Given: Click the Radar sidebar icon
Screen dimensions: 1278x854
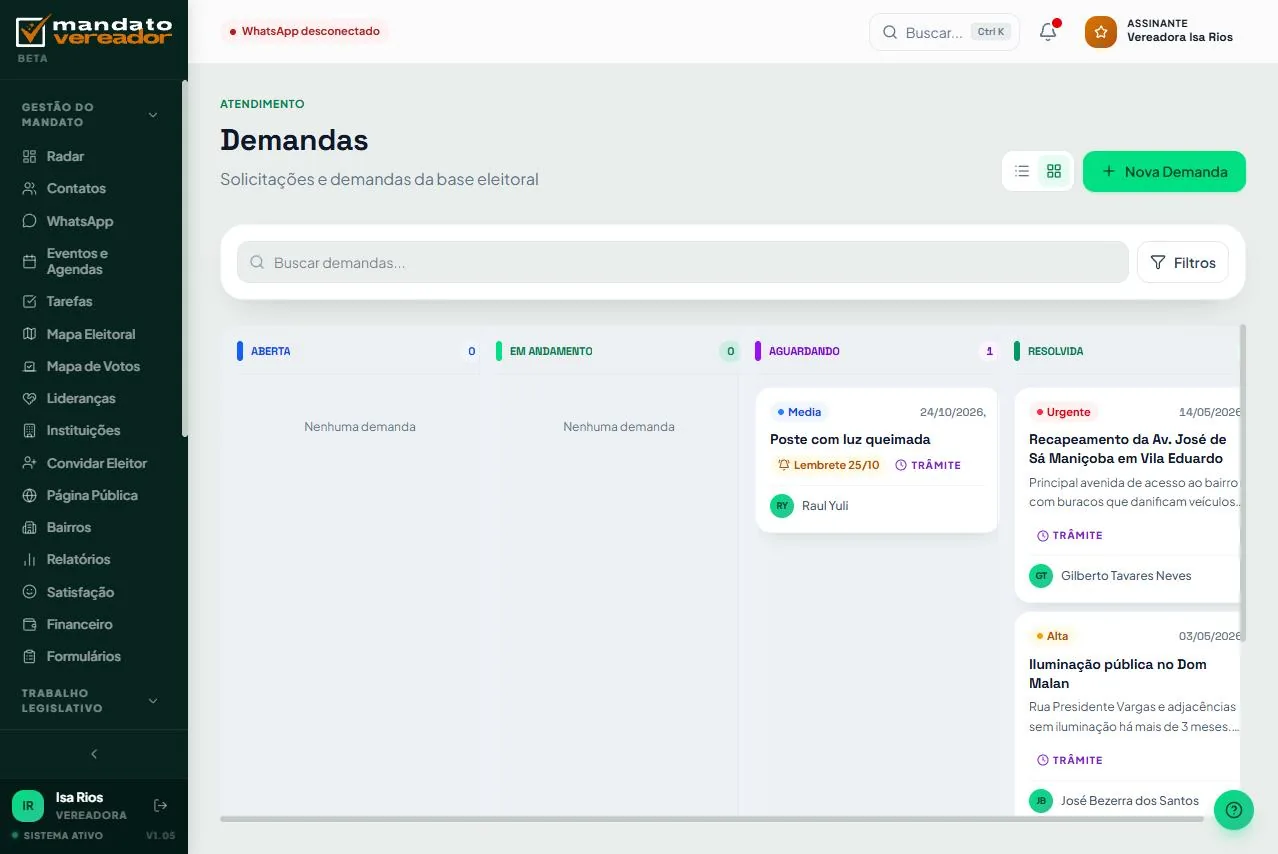Looking at the screenshot, I should 29,156.
